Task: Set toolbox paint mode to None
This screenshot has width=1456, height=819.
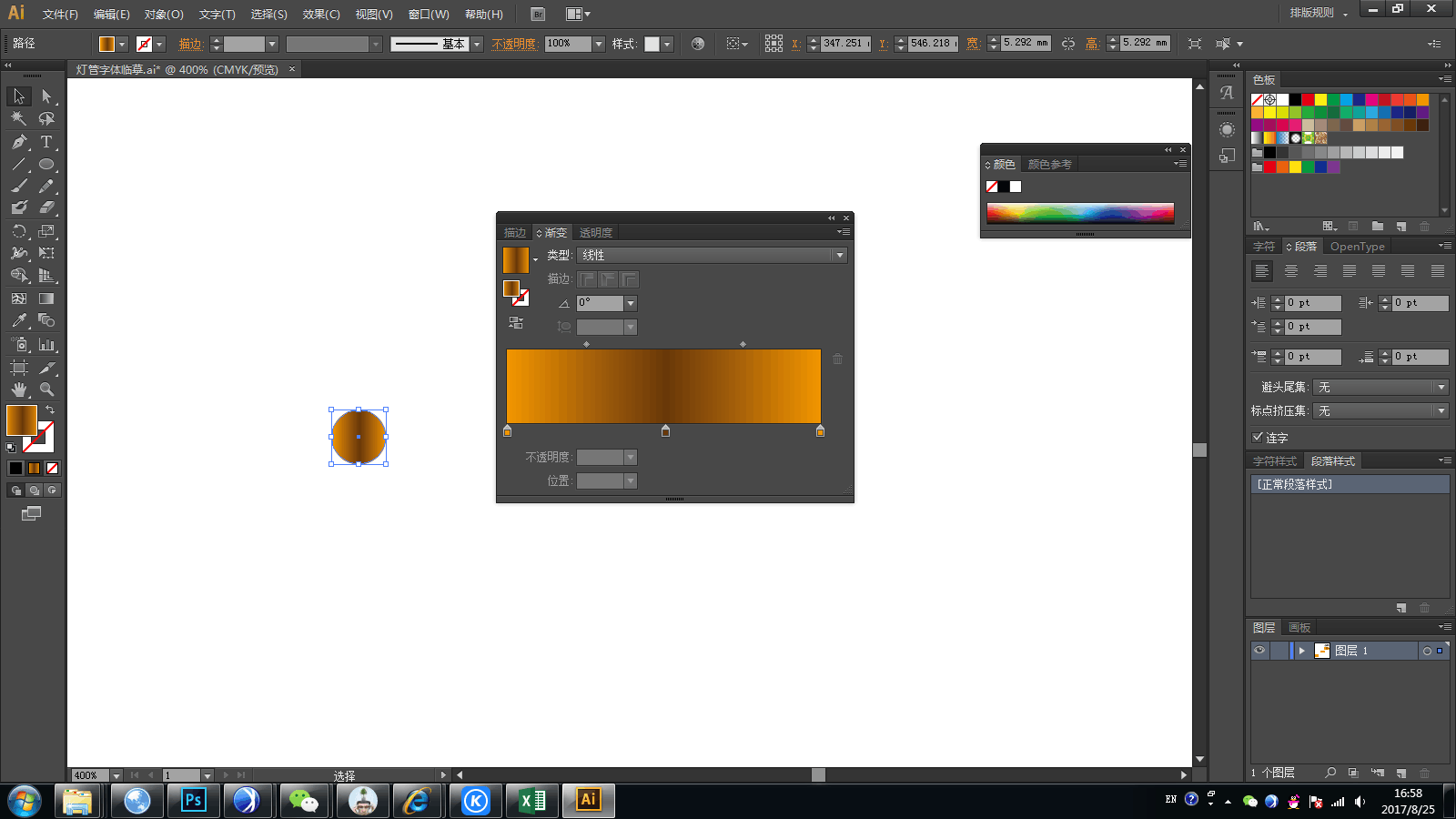Action: 52,469
